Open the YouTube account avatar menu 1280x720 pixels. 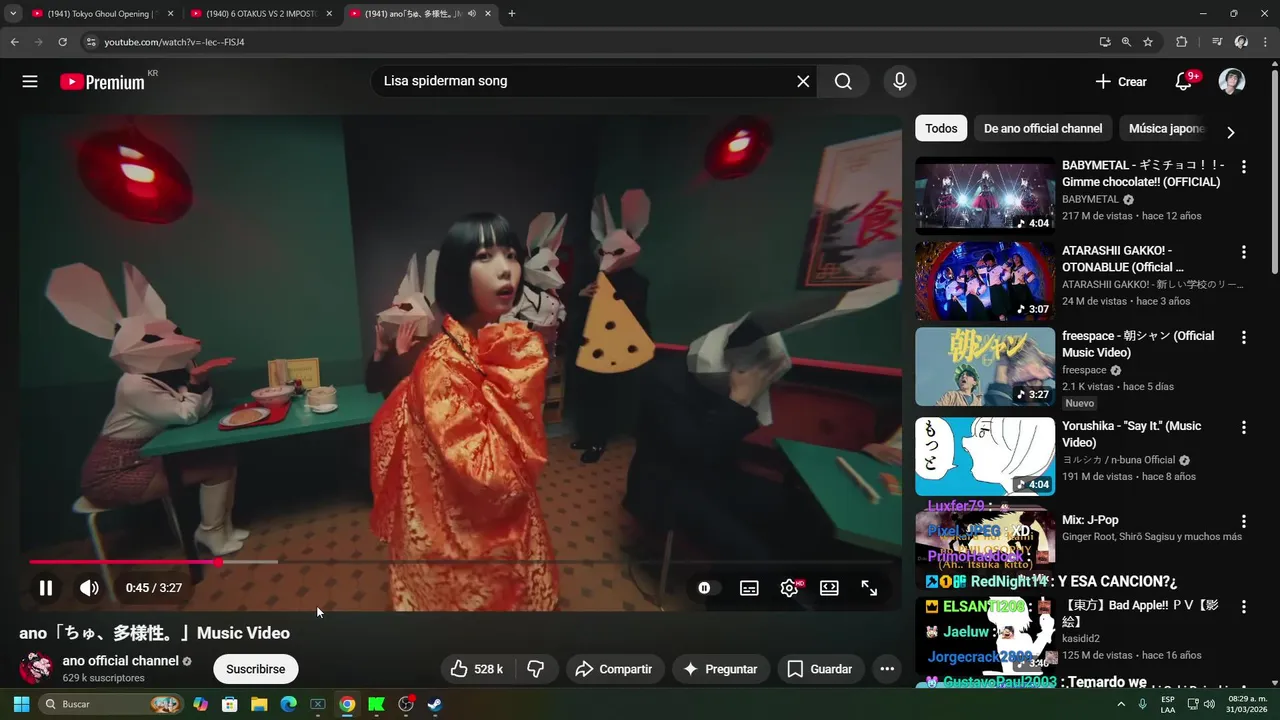1231,81
